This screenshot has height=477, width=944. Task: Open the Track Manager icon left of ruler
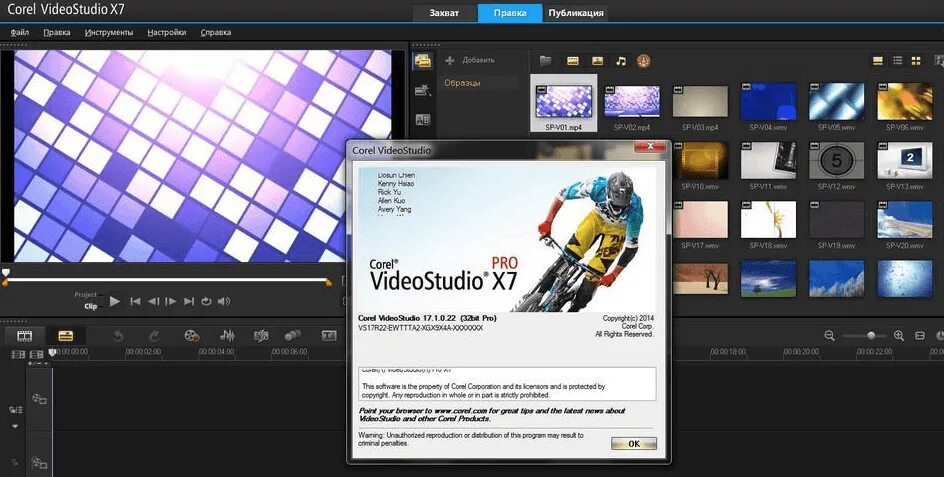[19, 355]
